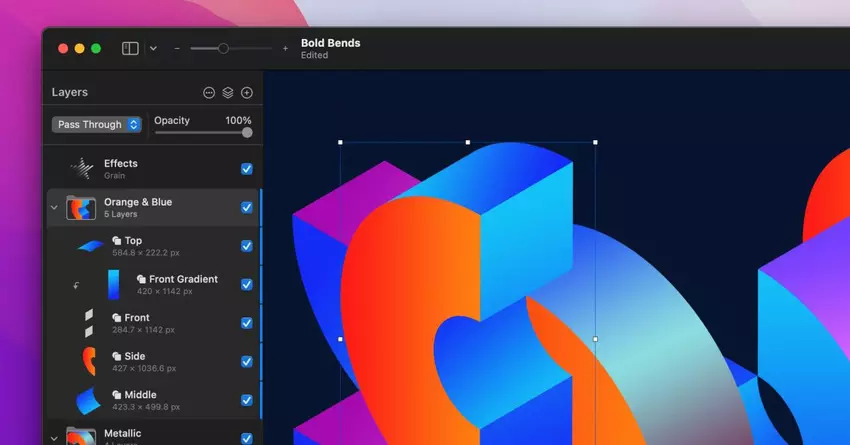Click the group layers stack icon
Screen dimensions: 850x445
[x=228, y=93]
